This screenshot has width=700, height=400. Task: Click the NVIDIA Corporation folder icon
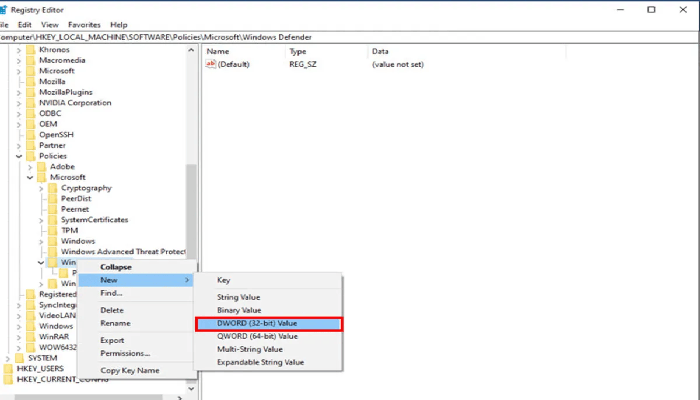point(30,103)
